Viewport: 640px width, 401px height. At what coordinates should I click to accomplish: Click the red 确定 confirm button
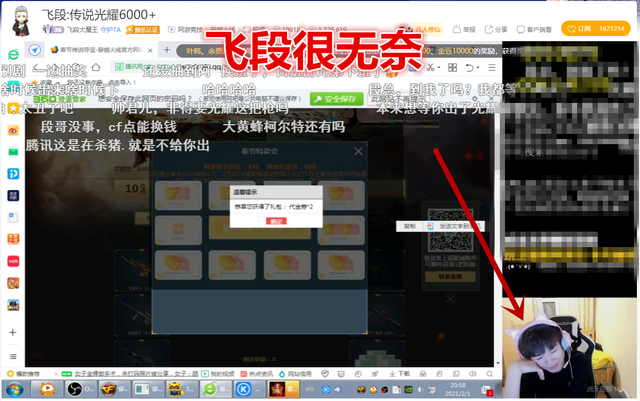point(276,221)
